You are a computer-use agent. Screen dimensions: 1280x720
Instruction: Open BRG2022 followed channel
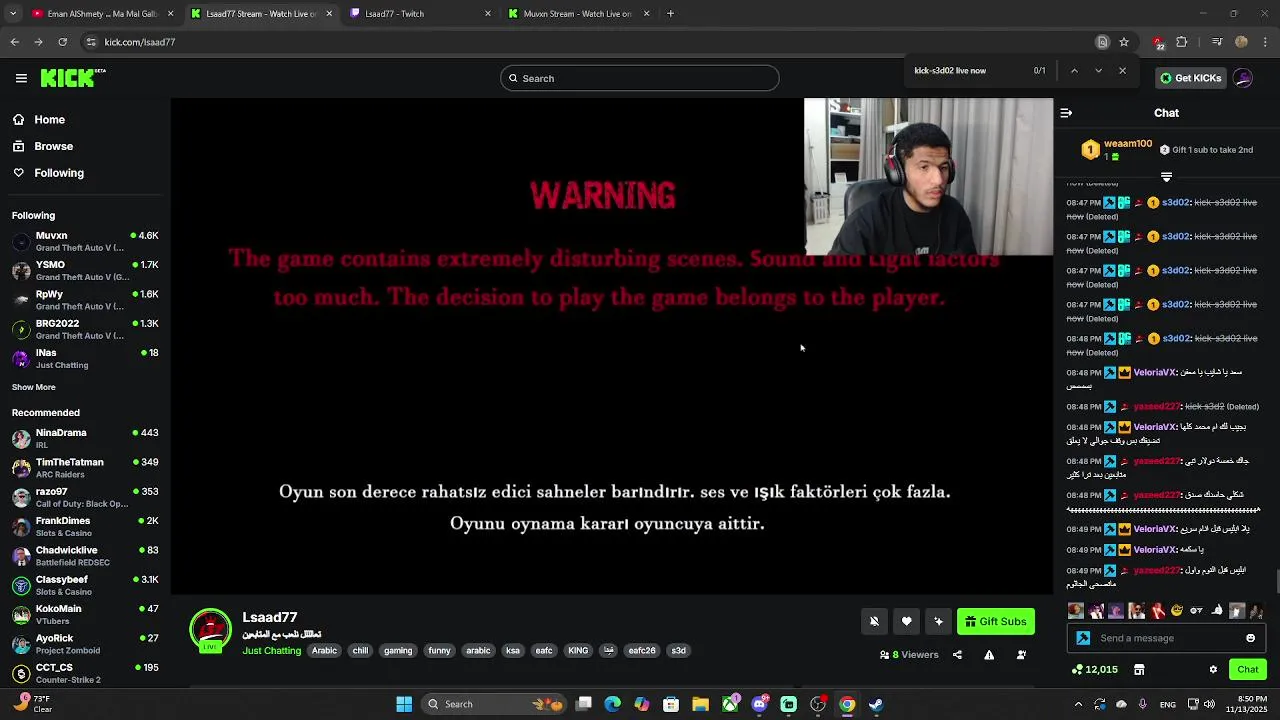85,329
